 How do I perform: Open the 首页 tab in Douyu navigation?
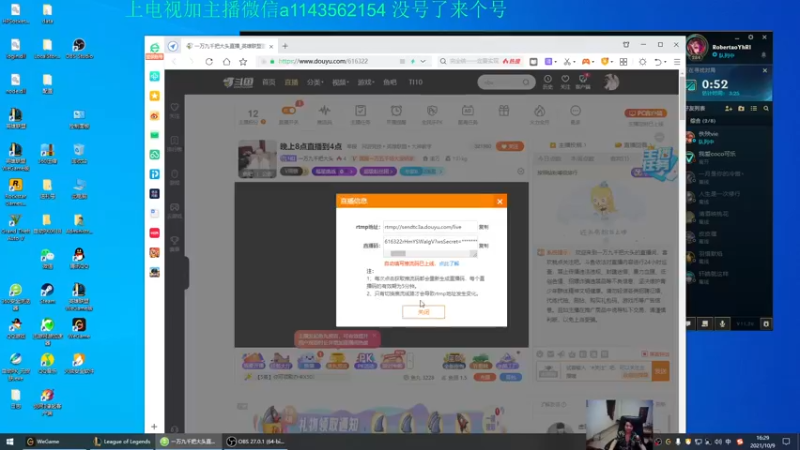(269, 82)
